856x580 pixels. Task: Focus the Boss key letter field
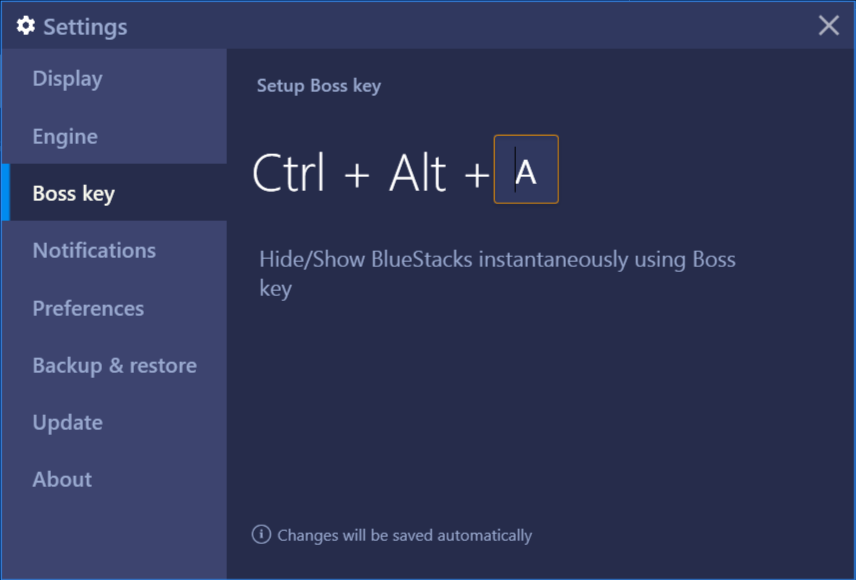click(526, 169)
